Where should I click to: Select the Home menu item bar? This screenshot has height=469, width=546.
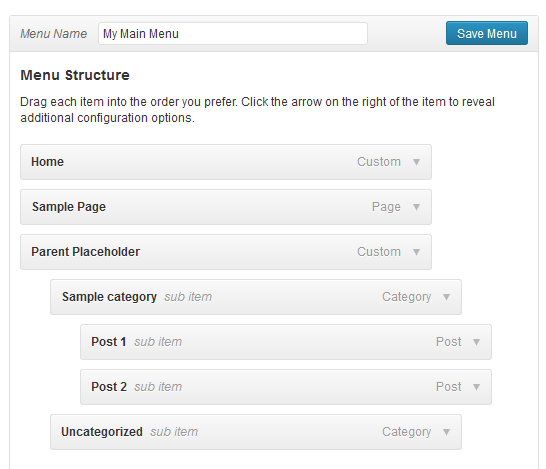click(x=226, y=162)
